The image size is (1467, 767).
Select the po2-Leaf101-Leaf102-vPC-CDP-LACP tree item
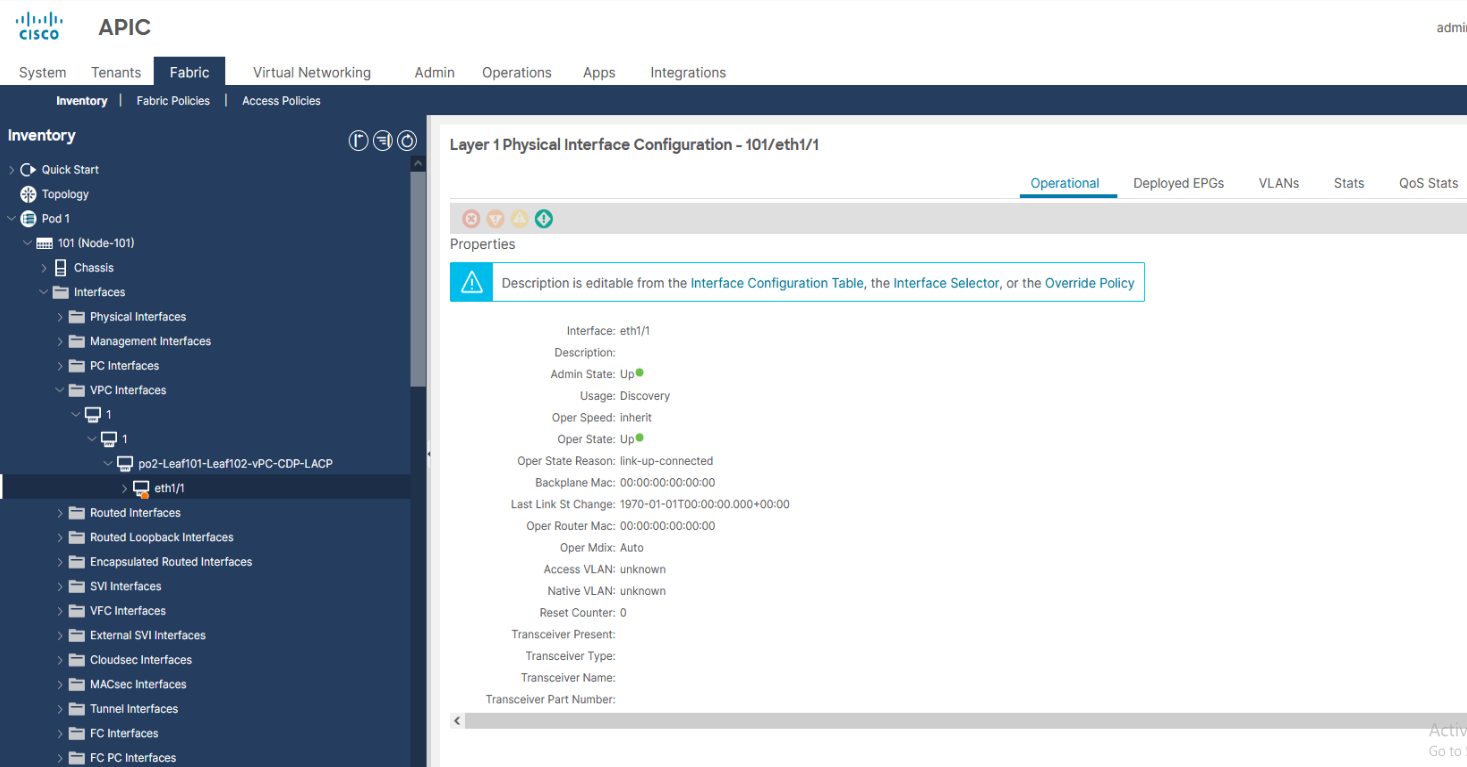235,464
